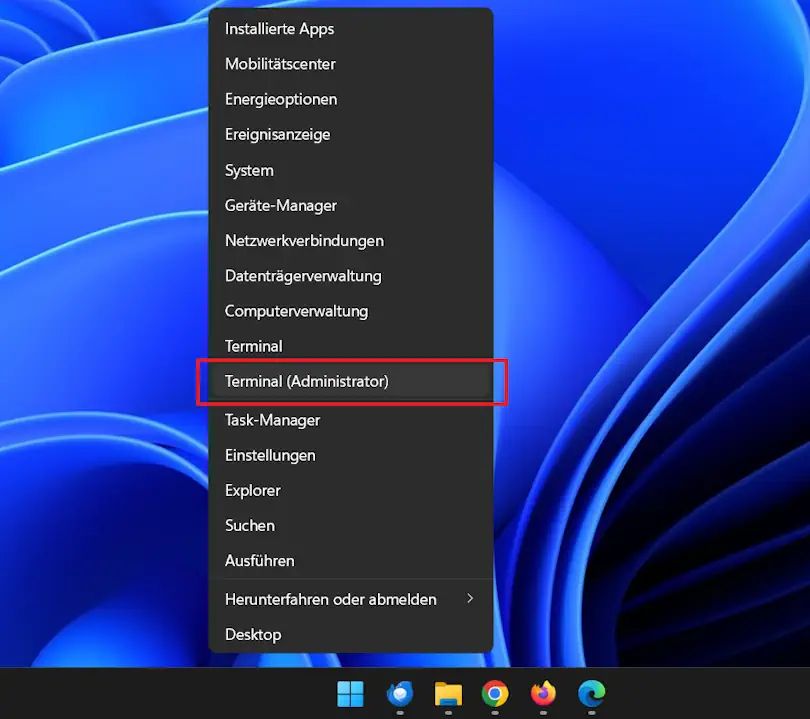
Task: Open Einstellungen from the context menu
Action: pos(270,455)
